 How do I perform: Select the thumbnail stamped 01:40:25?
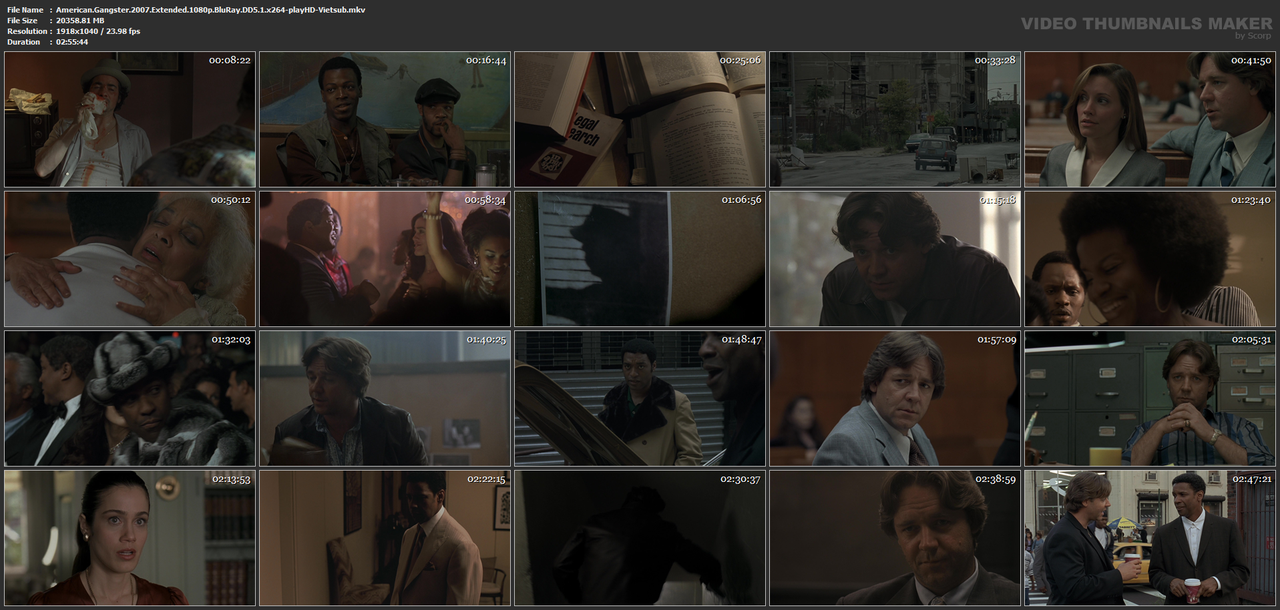pyautogui.click(x=385, y=399)
